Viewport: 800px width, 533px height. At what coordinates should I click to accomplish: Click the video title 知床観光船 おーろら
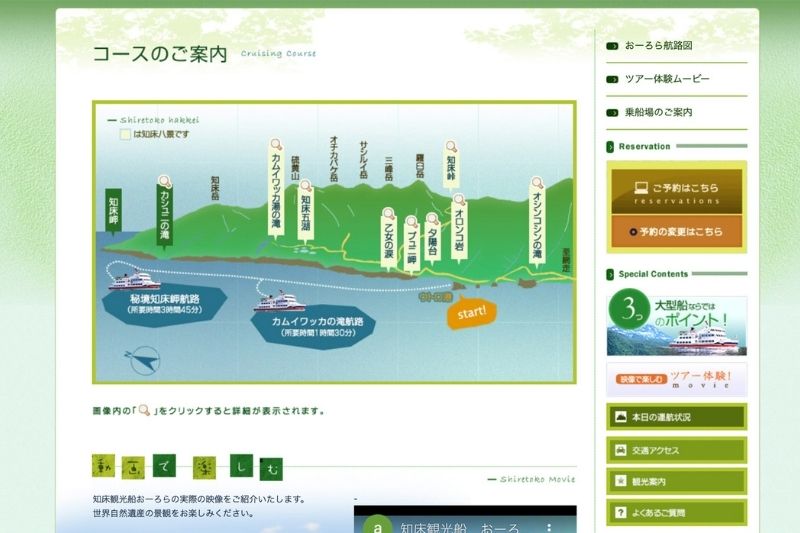click(460, 527)
